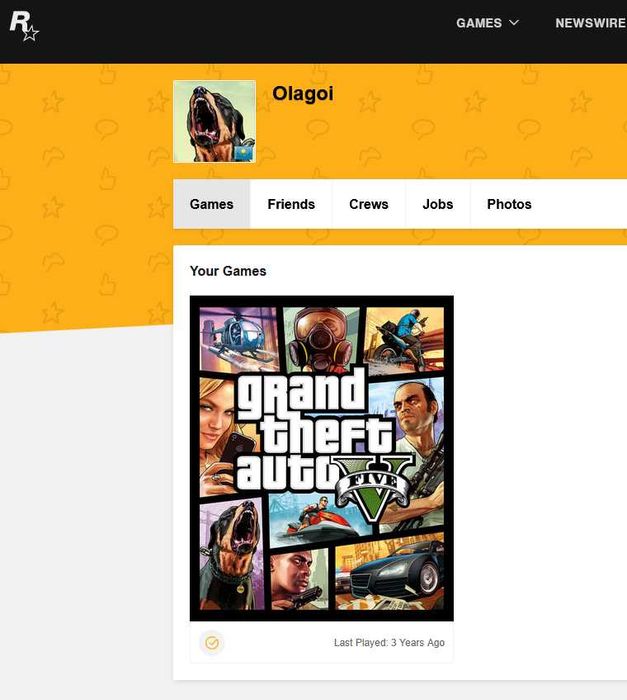The image size is (627, 700).
Task: Select the Jobs tab
Action: pos(438,204)
